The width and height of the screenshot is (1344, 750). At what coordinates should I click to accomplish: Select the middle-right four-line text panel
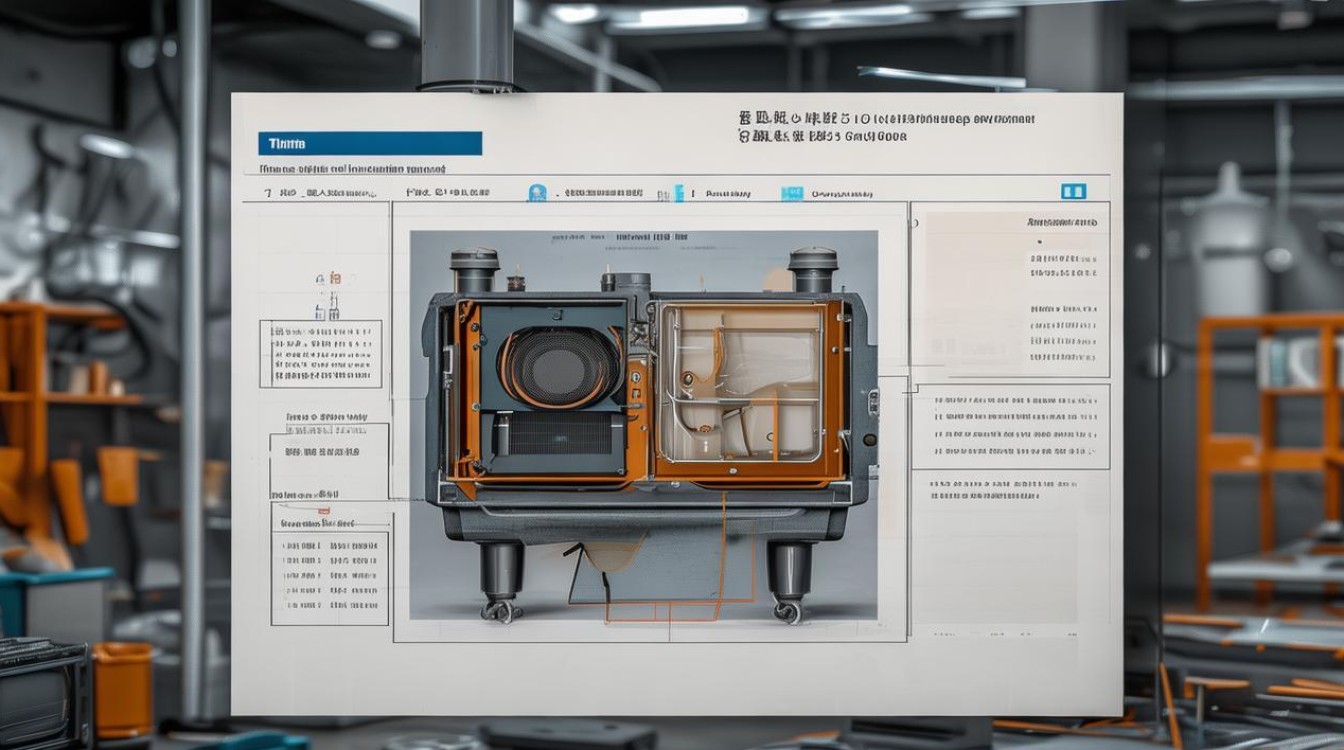[x=1010, y=426]
